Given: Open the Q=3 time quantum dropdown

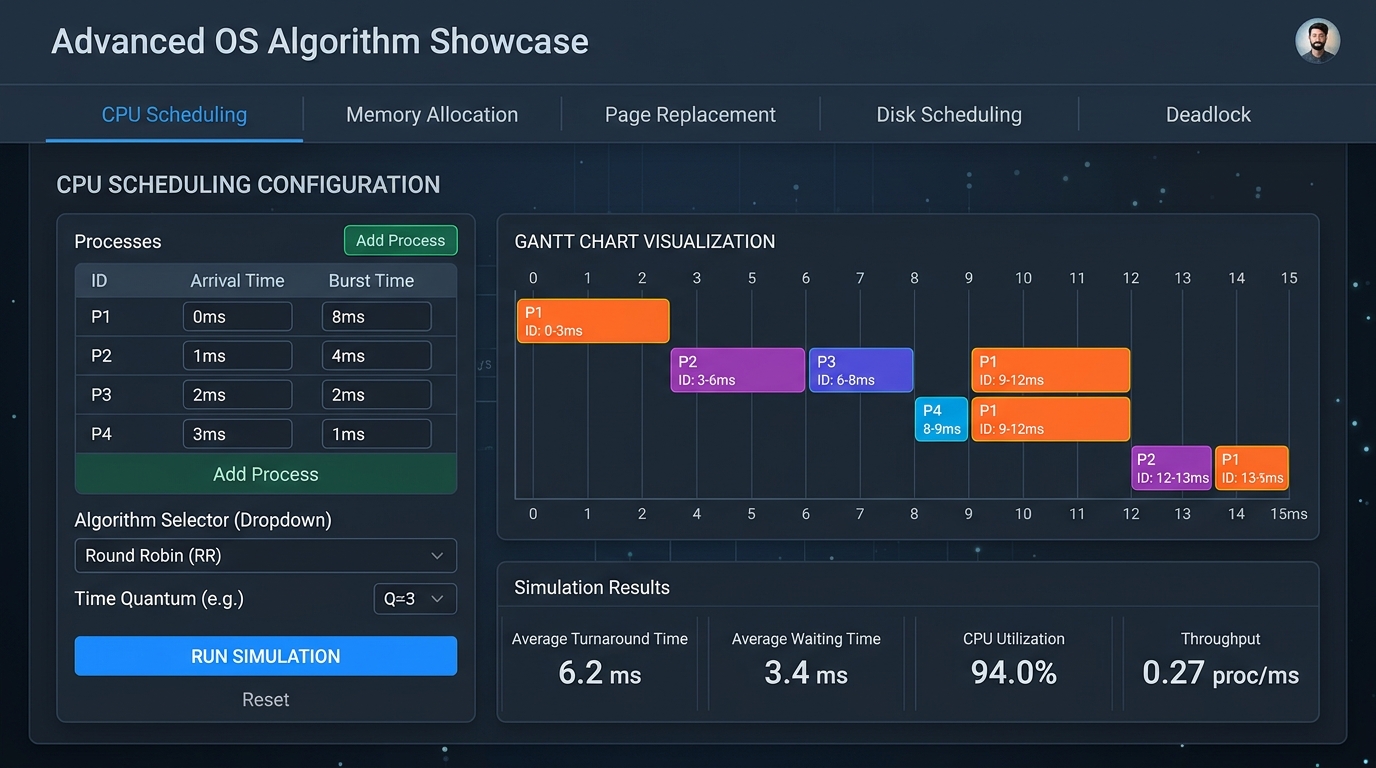Looking at the screenshot, I should point(415,599).
